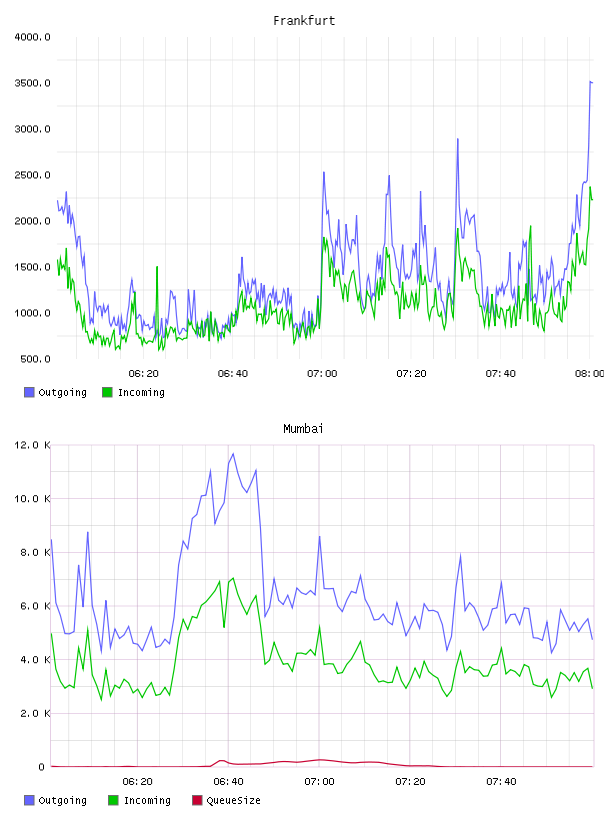The image size is (608, 816).
Task: Click the 1000.0 y-axis label in Frankfurt
Action: pos(33,313)
